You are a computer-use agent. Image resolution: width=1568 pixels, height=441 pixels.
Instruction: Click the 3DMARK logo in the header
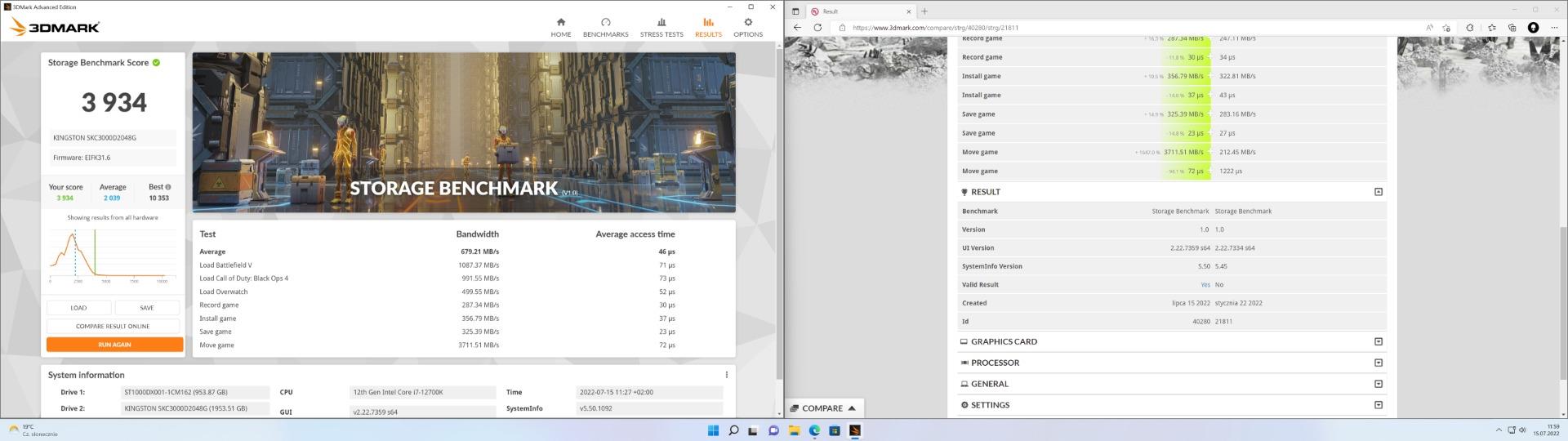click(55, 27)
